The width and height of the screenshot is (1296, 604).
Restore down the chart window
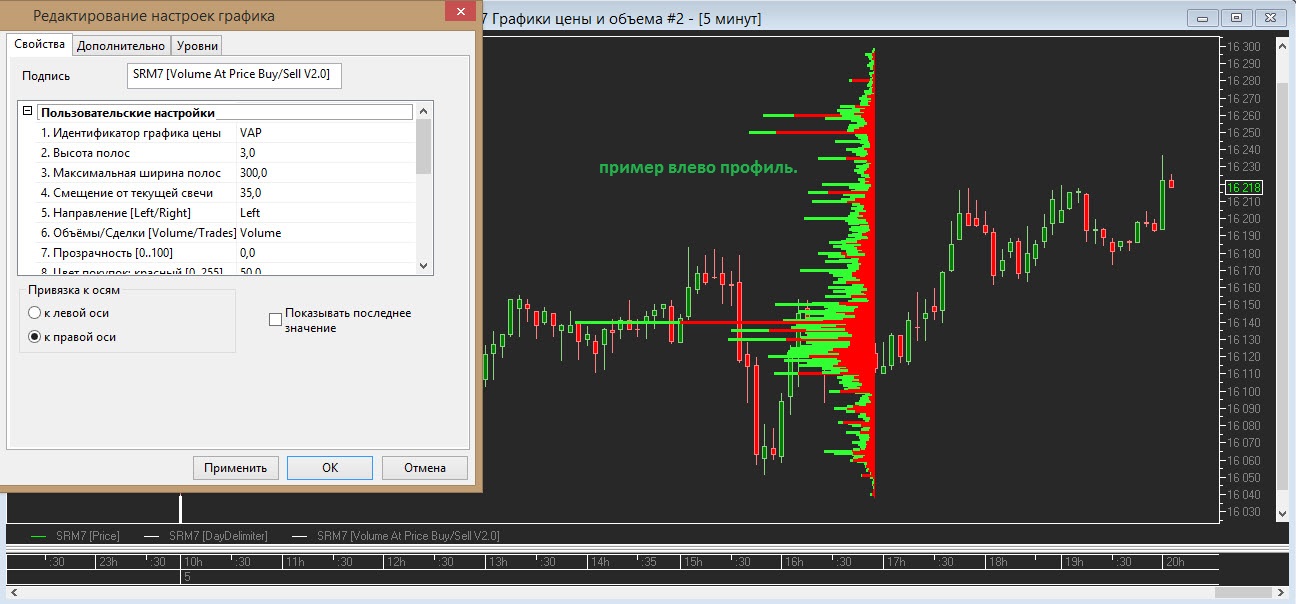point(1236,17)
